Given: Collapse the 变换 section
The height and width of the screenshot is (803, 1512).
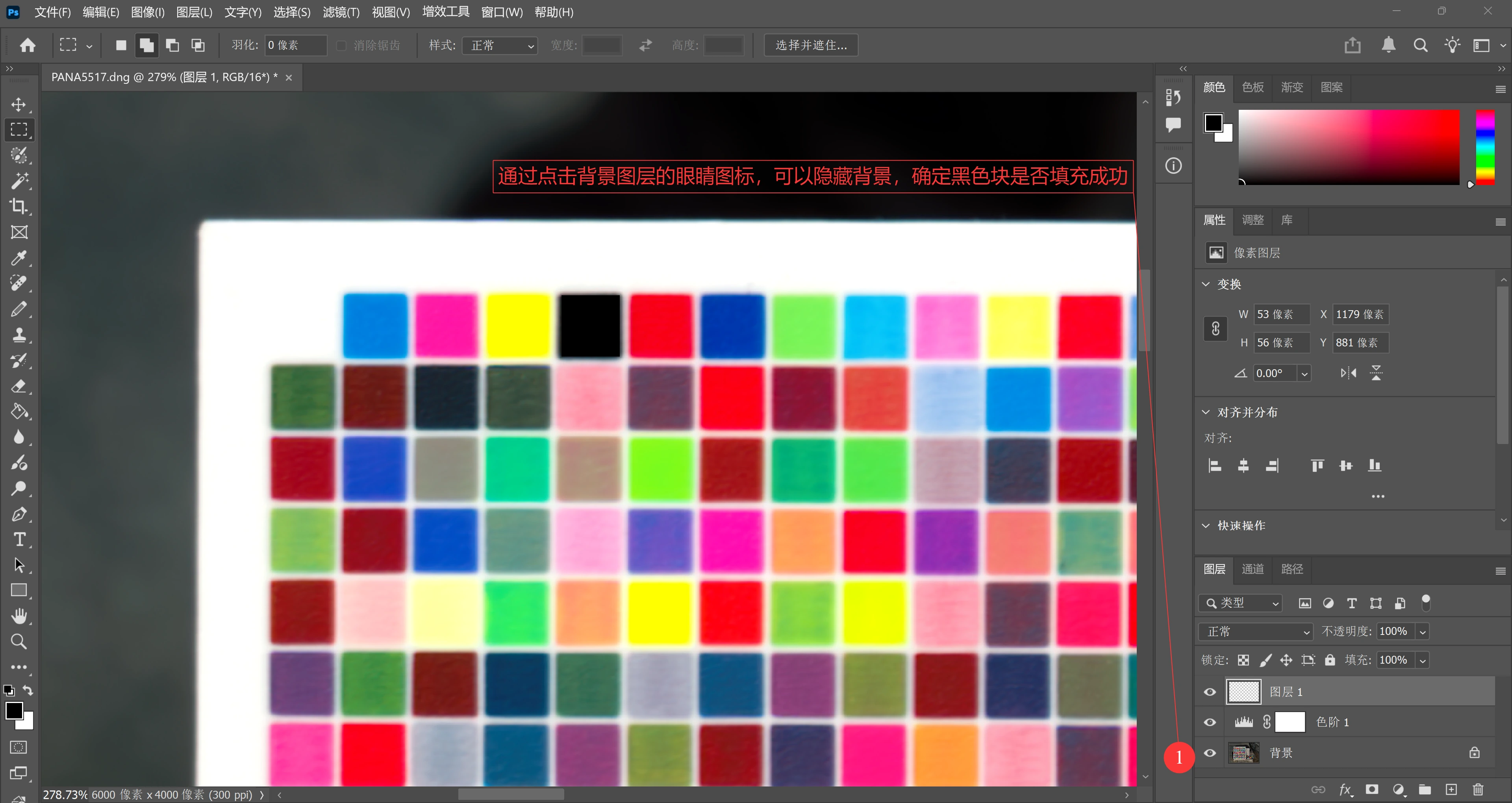Looking at the screenshot, I should pyautogui.click(x=1206, y=284).
